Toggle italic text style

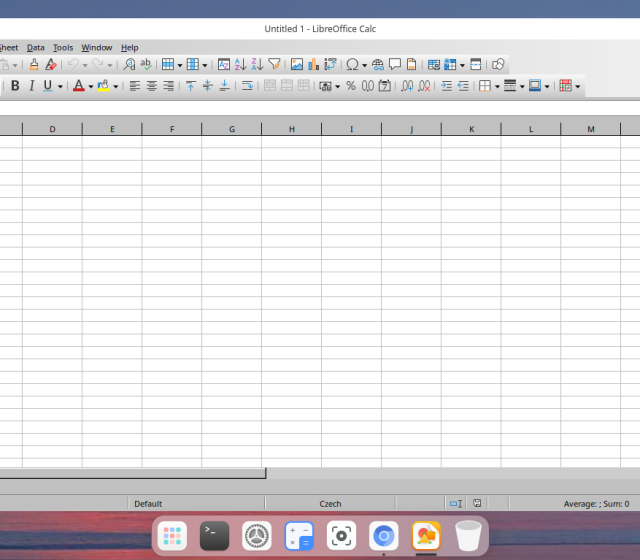tap(31, 86)
